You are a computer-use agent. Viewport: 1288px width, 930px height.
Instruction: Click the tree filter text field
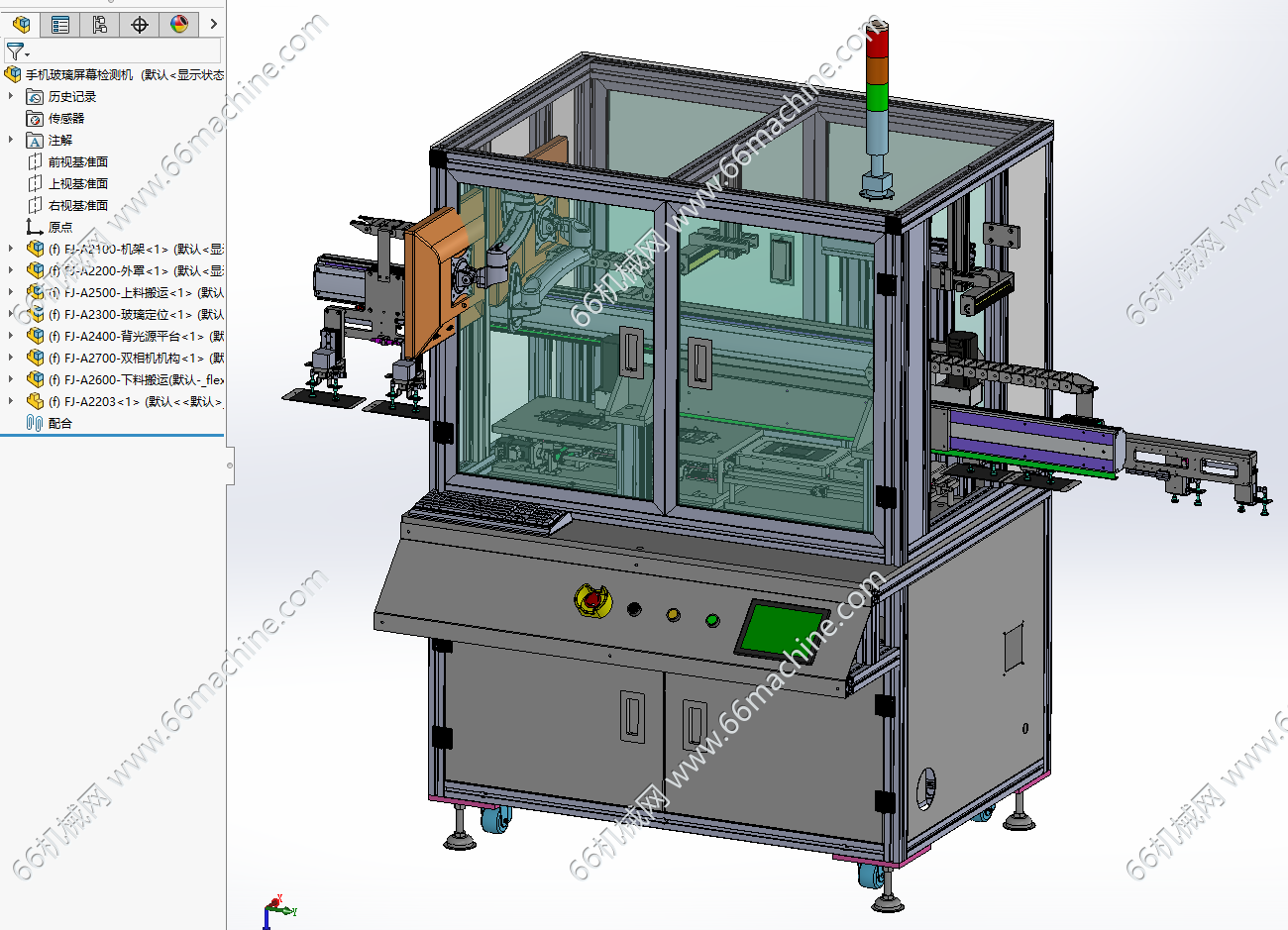pyautogui.click(x=127, y=52)
